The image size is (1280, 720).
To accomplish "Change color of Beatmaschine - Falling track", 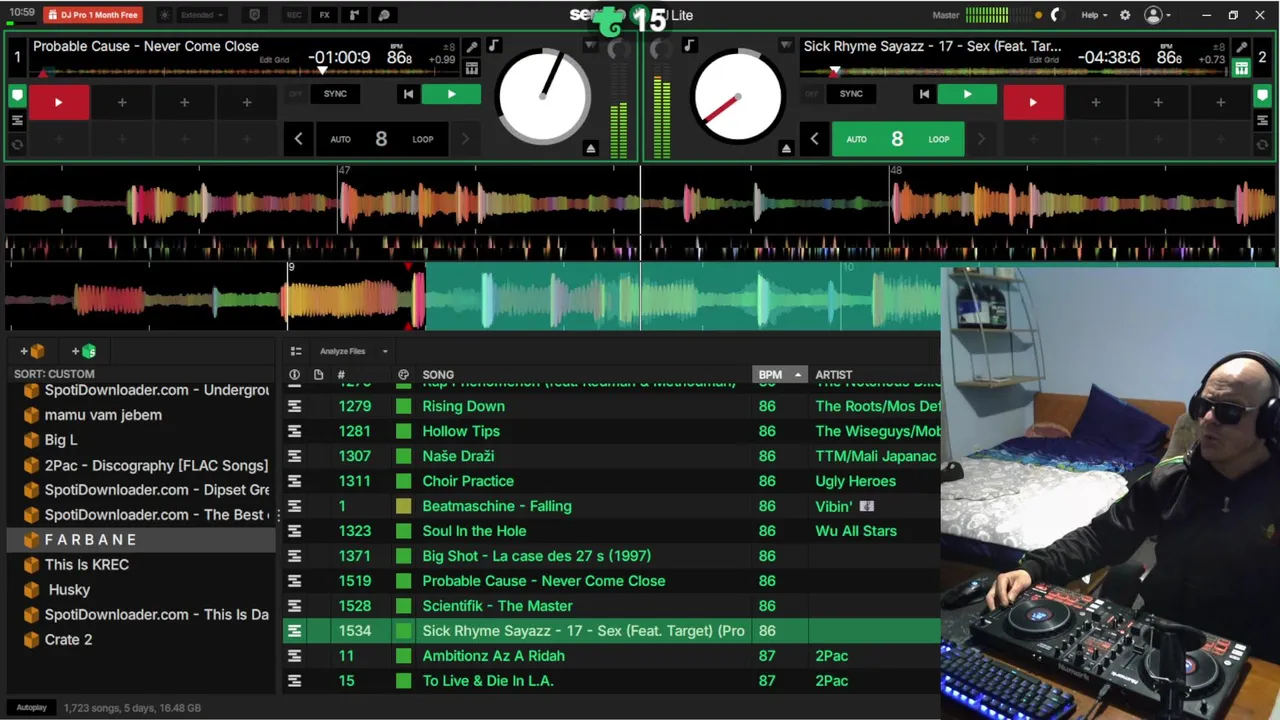I will (x=403, y=506).
